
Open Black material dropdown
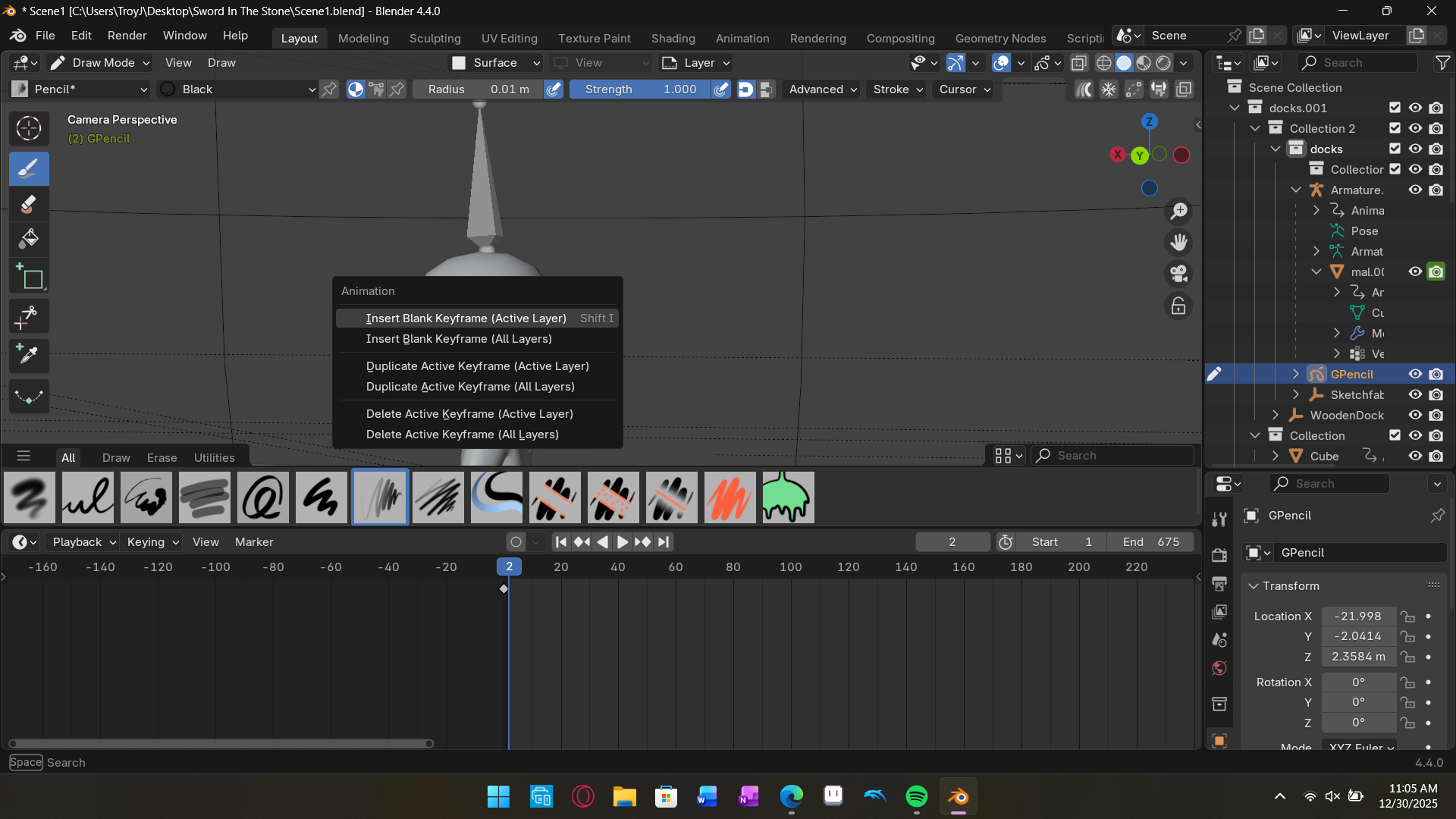pyautogui.click(x=237, y=89)
